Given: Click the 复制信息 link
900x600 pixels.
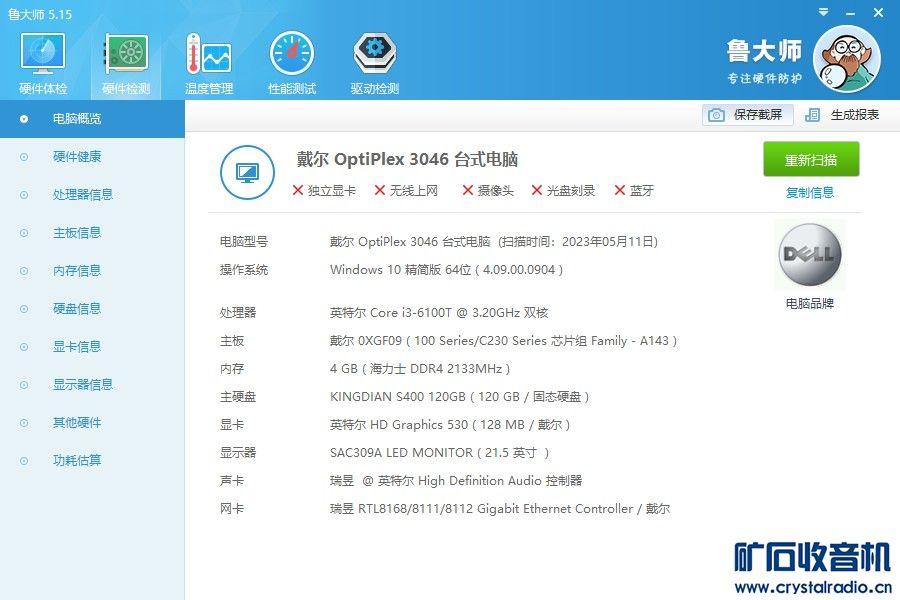Looking at the screenshot, I should pos(810,193).
